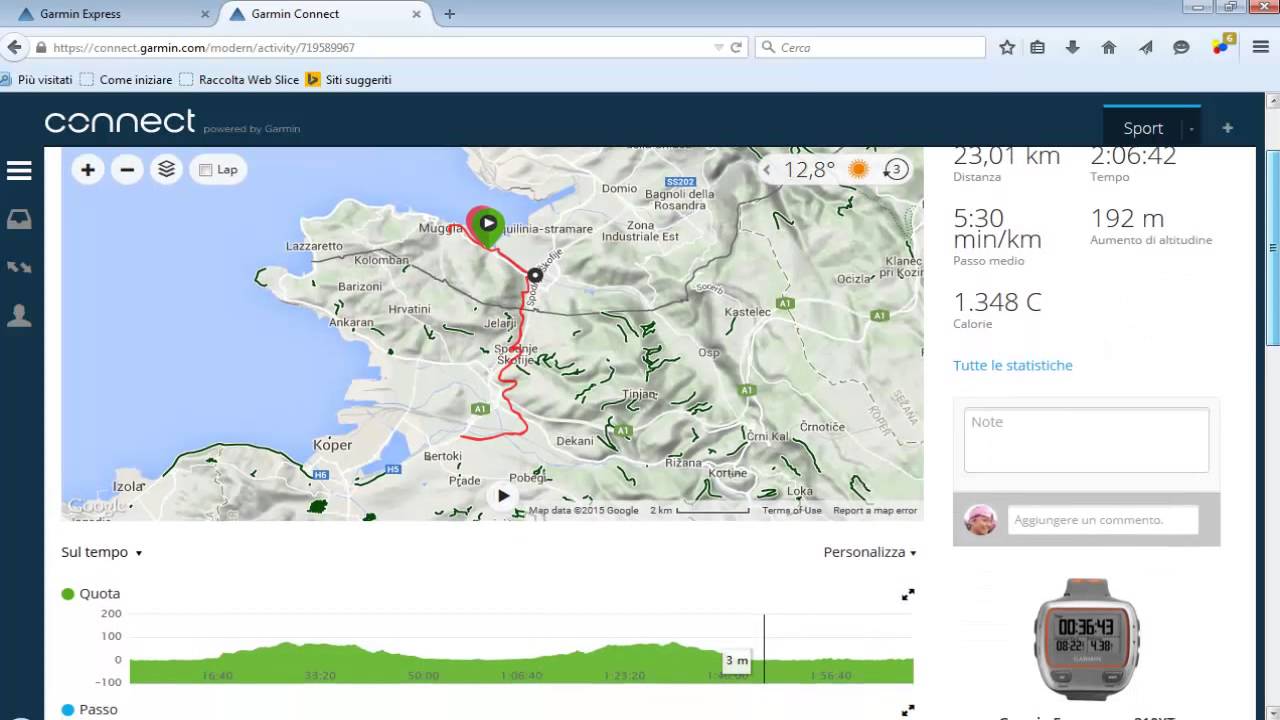Click the sync arrows icon in sidebar

click(19, 267)
